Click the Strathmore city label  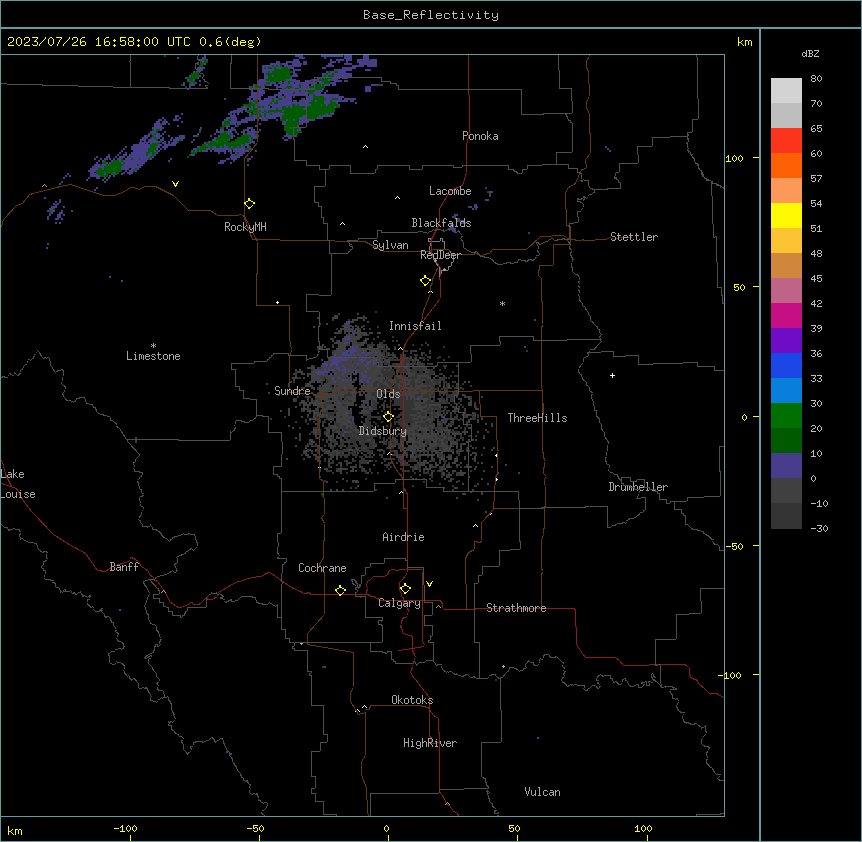point(516,608)
